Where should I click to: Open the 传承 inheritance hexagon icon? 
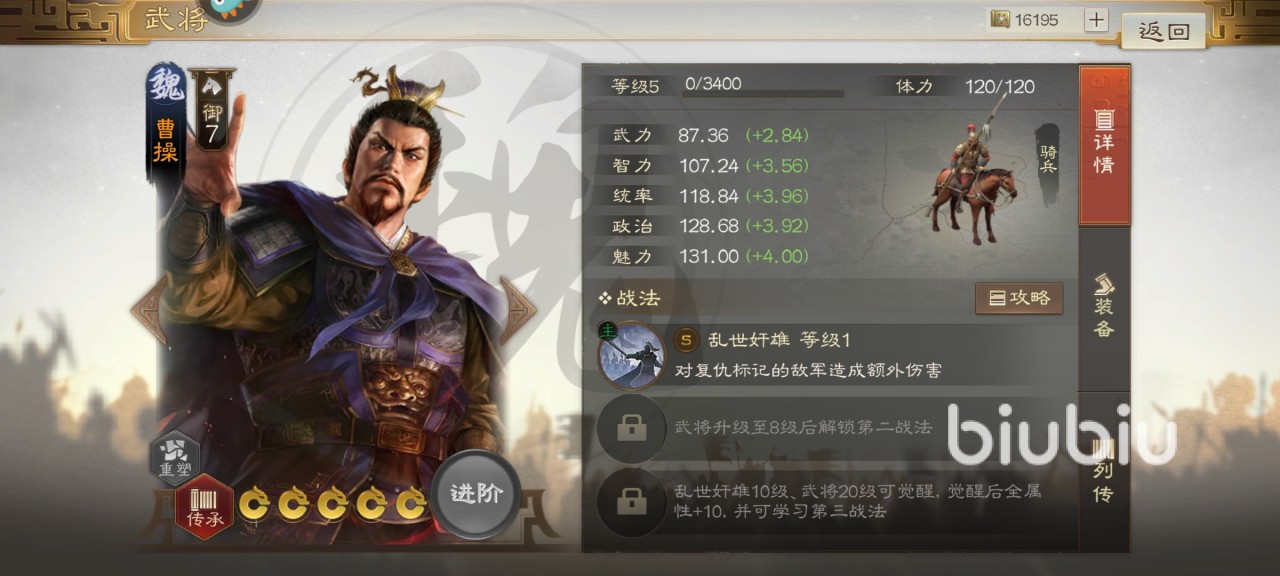click(x=205, y=505)
